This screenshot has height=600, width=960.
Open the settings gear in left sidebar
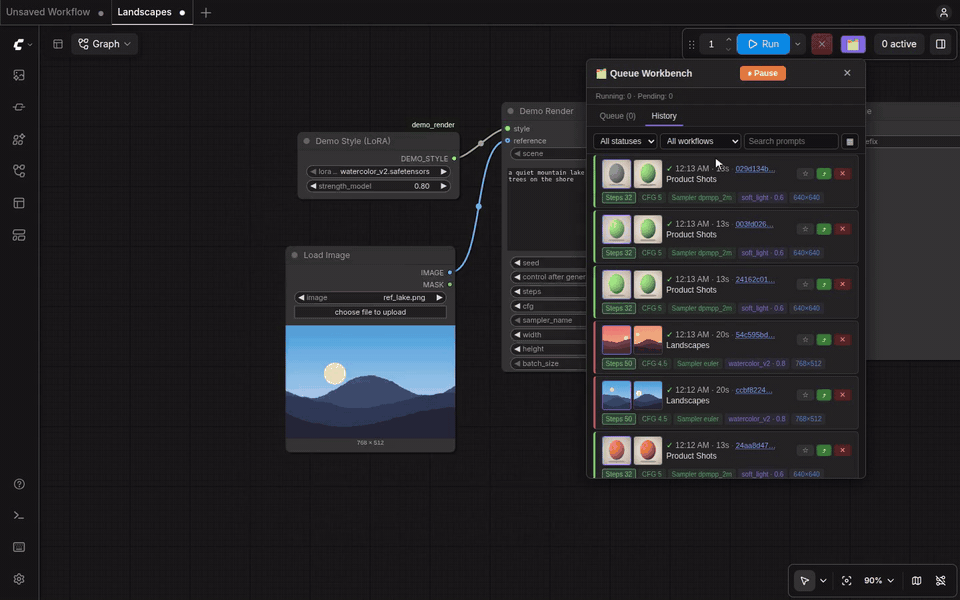[19, 579]
